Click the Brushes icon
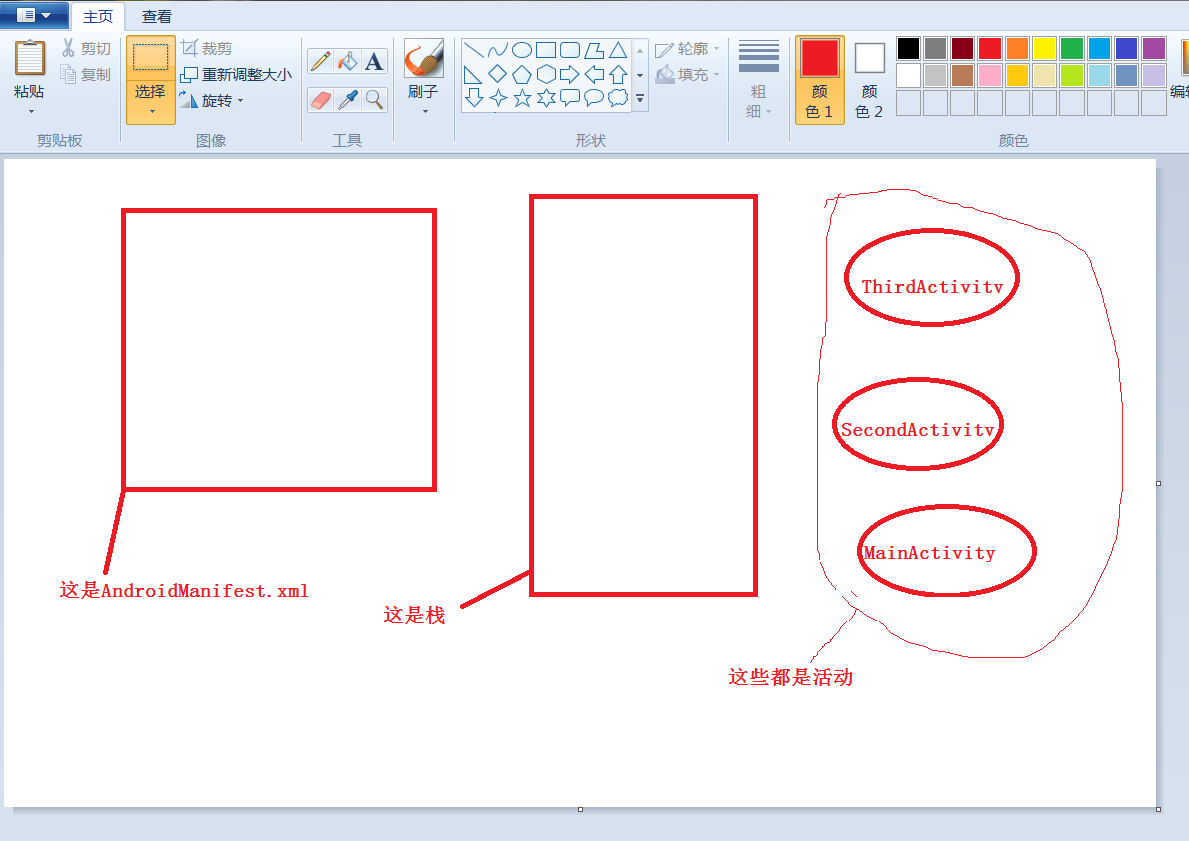Image resolution: width=1189 pixels, height=841 pixels. [423, 59]
